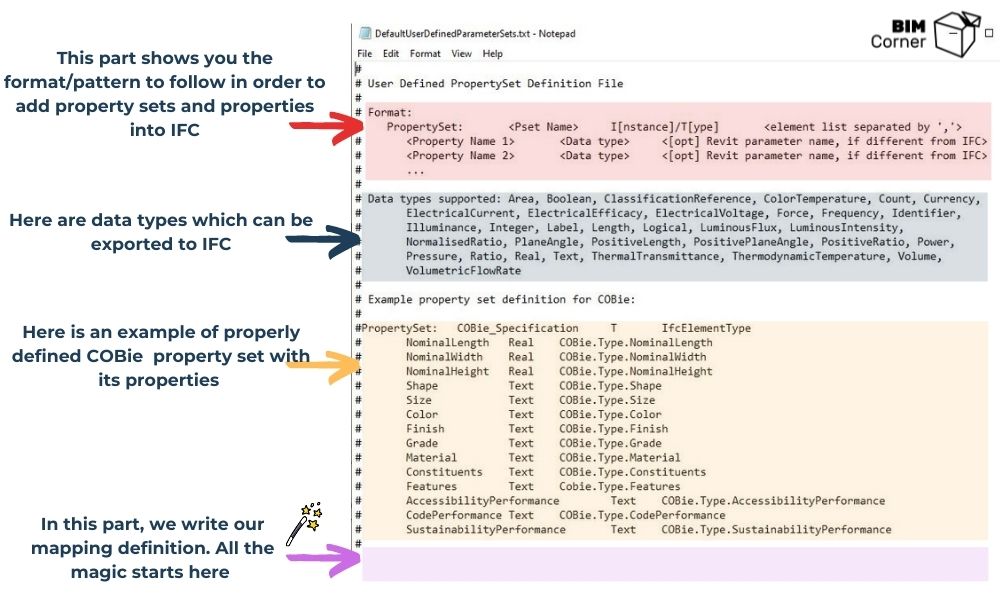Click the 'Material' property name
This screenshot has width=1000, height=600.
coord(431,458)
